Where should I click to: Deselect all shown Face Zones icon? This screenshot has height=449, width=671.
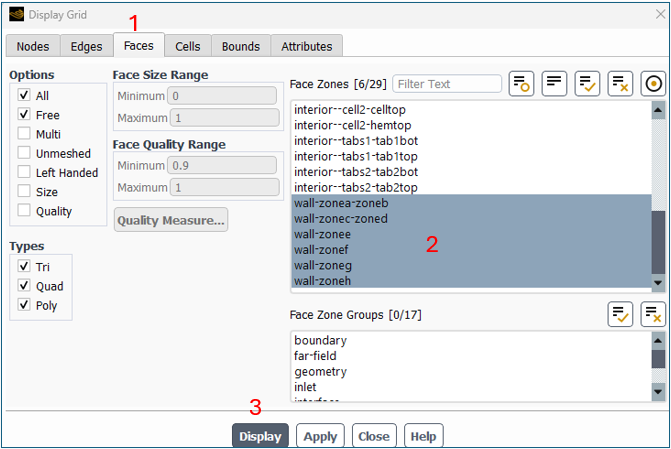tap(620, 84)
